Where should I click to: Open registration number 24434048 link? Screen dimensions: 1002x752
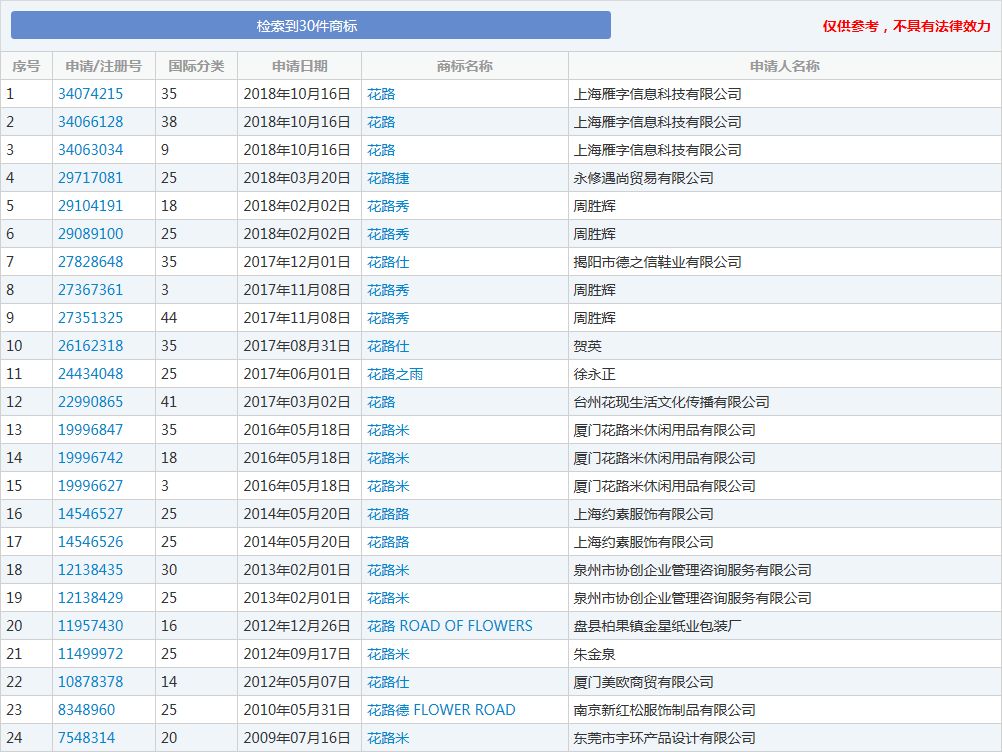[90, 374]
